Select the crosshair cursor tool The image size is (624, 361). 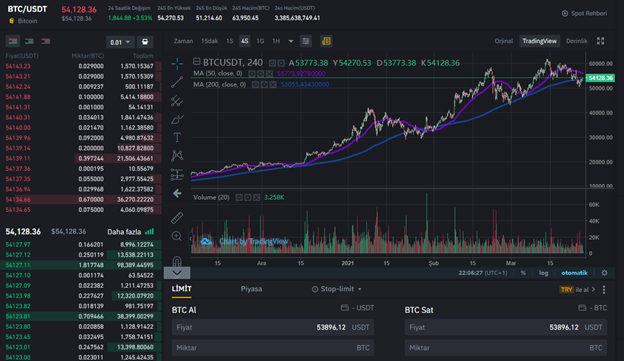coord(177,63)
